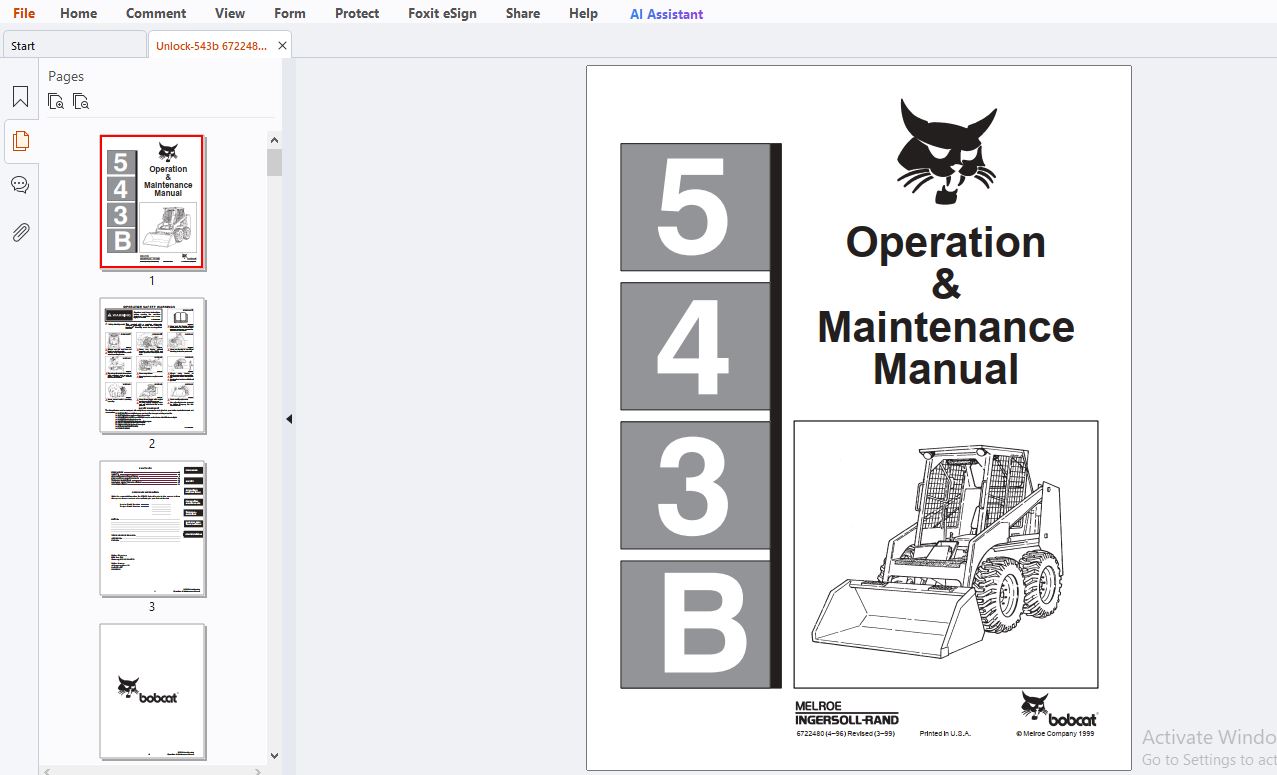
Task: Click the "INGERSOLL-RAND" text on page
Action: click(847, 719)
